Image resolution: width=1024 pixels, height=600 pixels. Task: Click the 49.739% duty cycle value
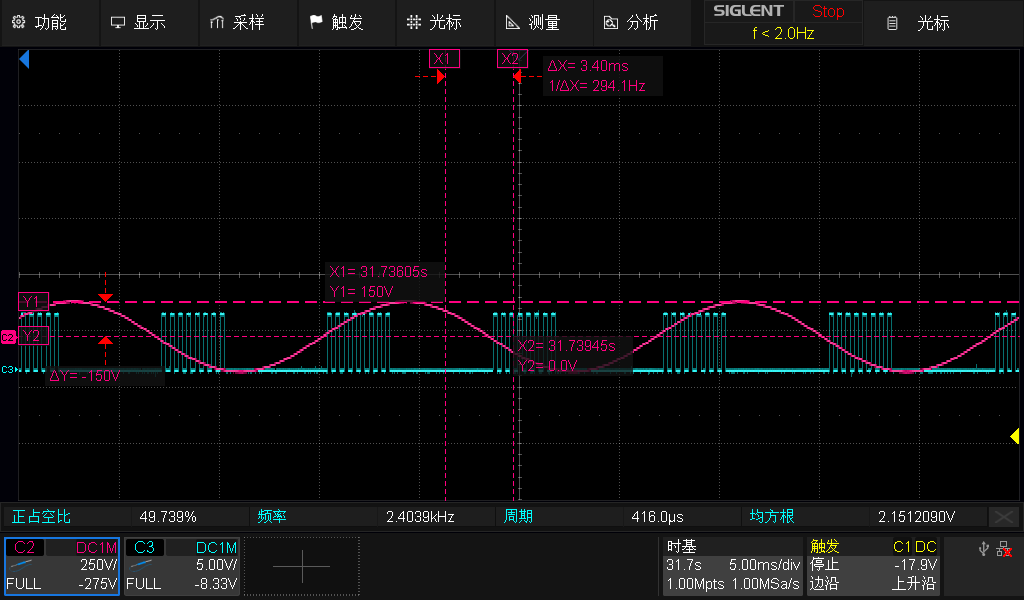coord(168,517)
